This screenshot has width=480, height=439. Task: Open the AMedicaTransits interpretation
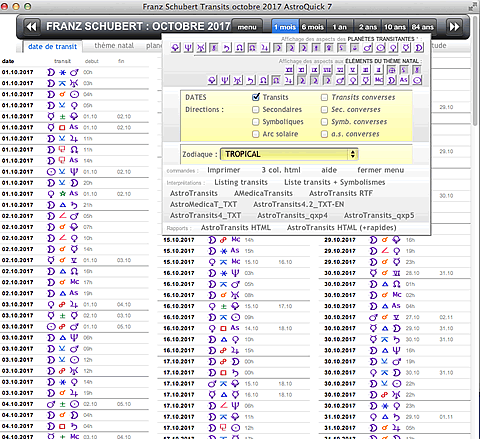point(263,193)
